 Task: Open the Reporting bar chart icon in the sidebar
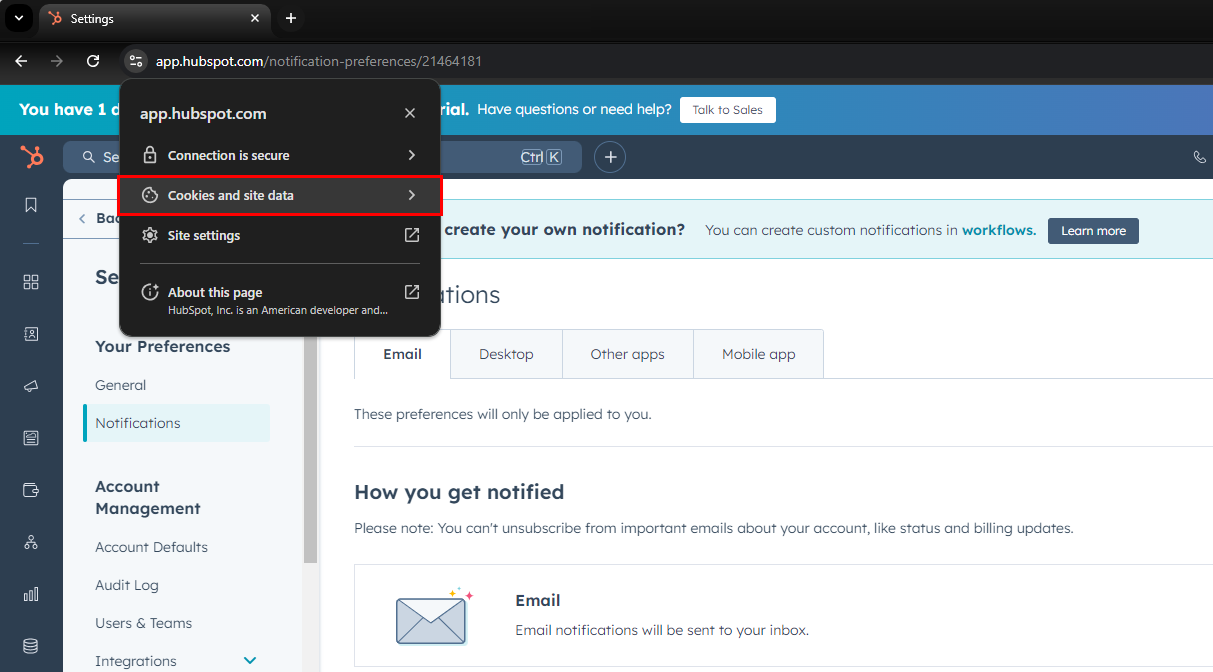(31, 594)
